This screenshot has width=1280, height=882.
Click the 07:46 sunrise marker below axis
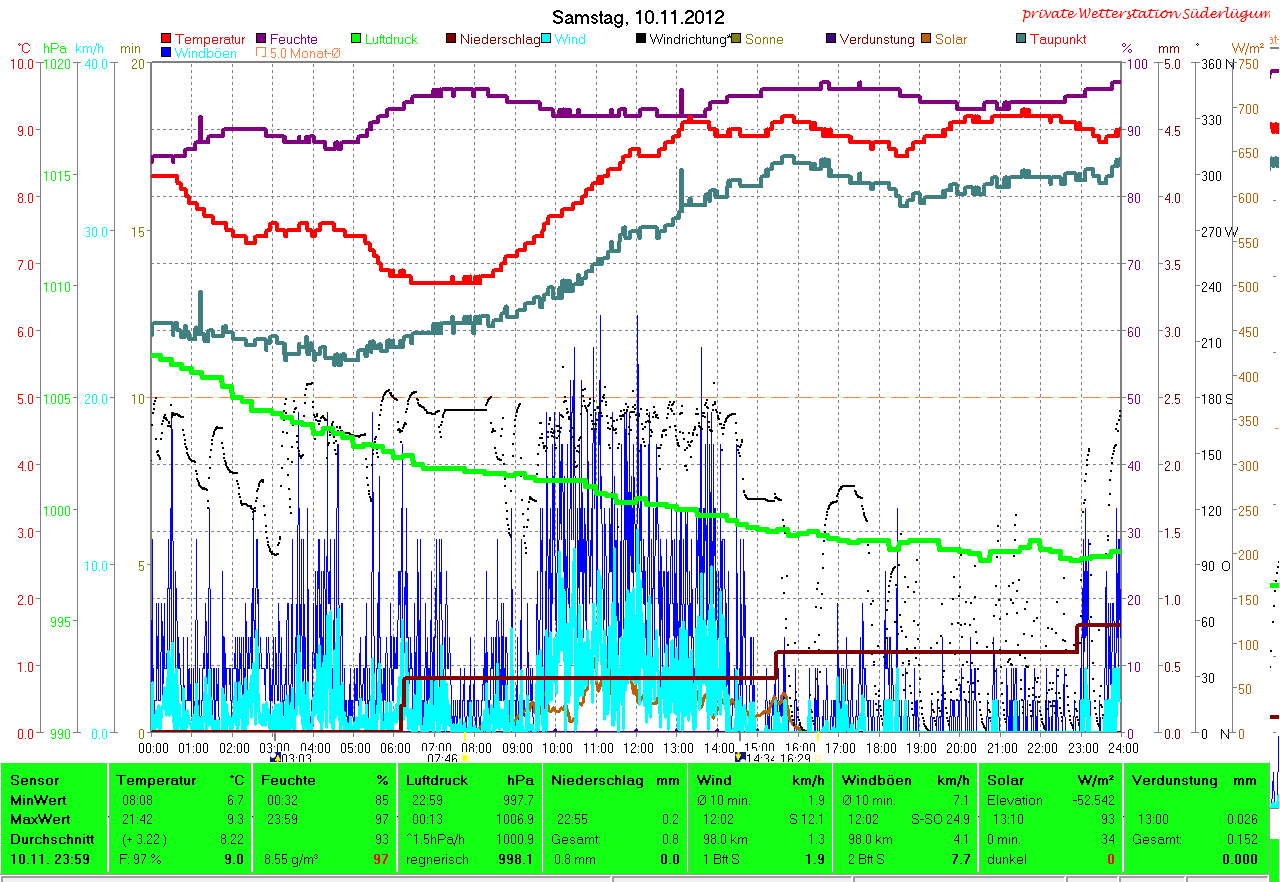pyautogui.click(x=442, y=759)
